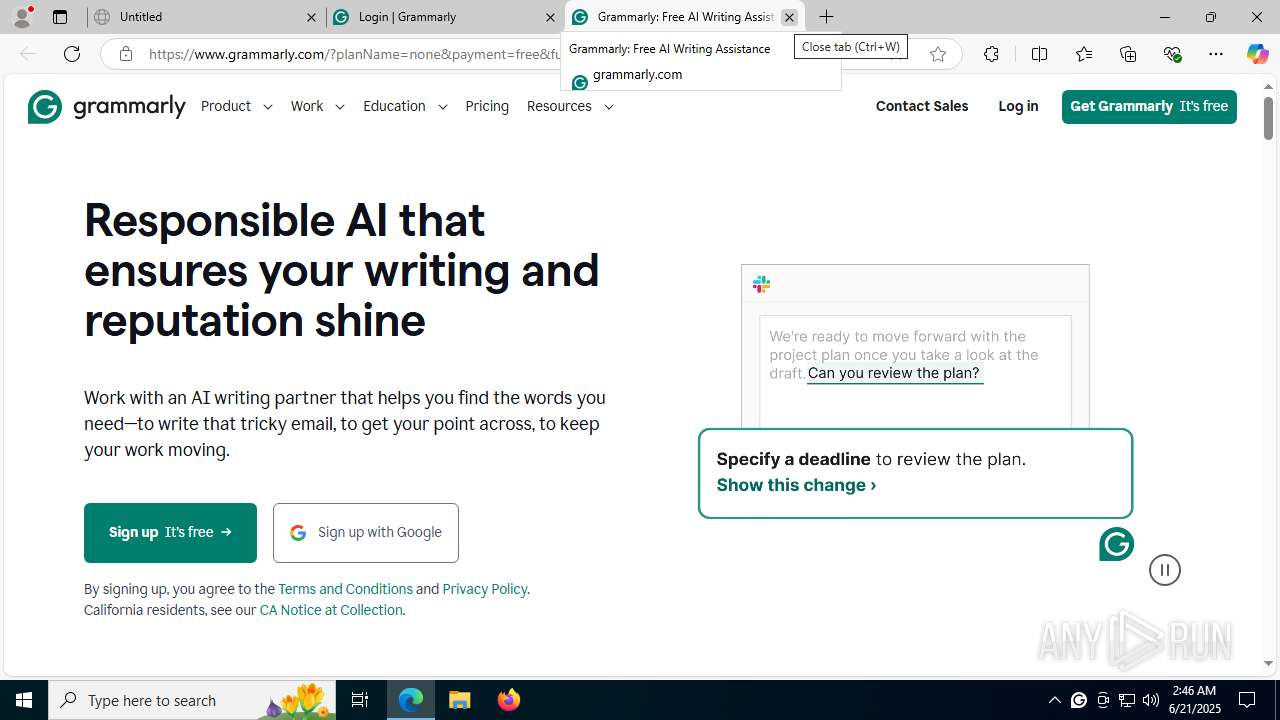Open the notification center
1280x720 pixels.
click(x=1248, y=700)
